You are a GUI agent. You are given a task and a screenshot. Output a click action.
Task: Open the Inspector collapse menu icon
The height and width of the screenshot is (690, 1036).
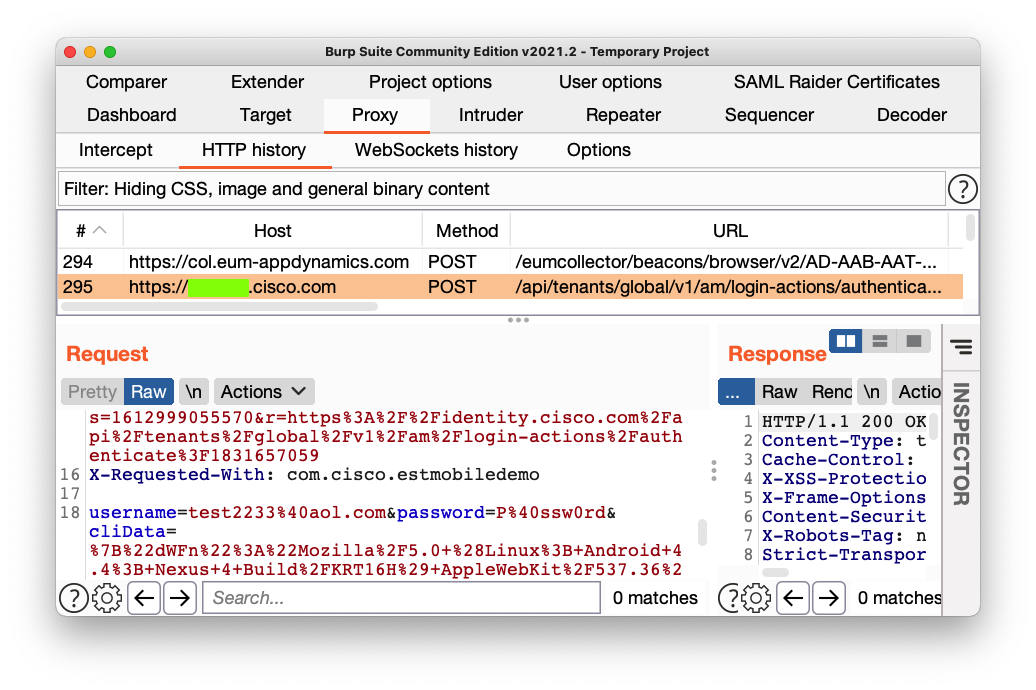pyautogui.click(x=961, y=346)
